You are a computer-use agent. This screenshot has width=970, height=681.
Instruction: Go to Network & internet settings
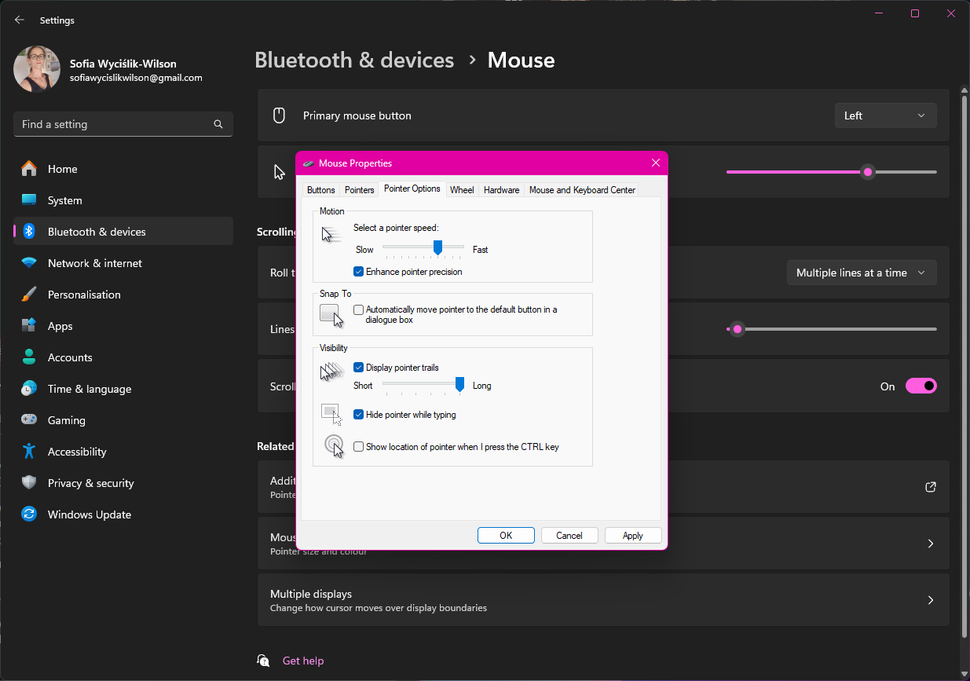(x=94, y=262)
